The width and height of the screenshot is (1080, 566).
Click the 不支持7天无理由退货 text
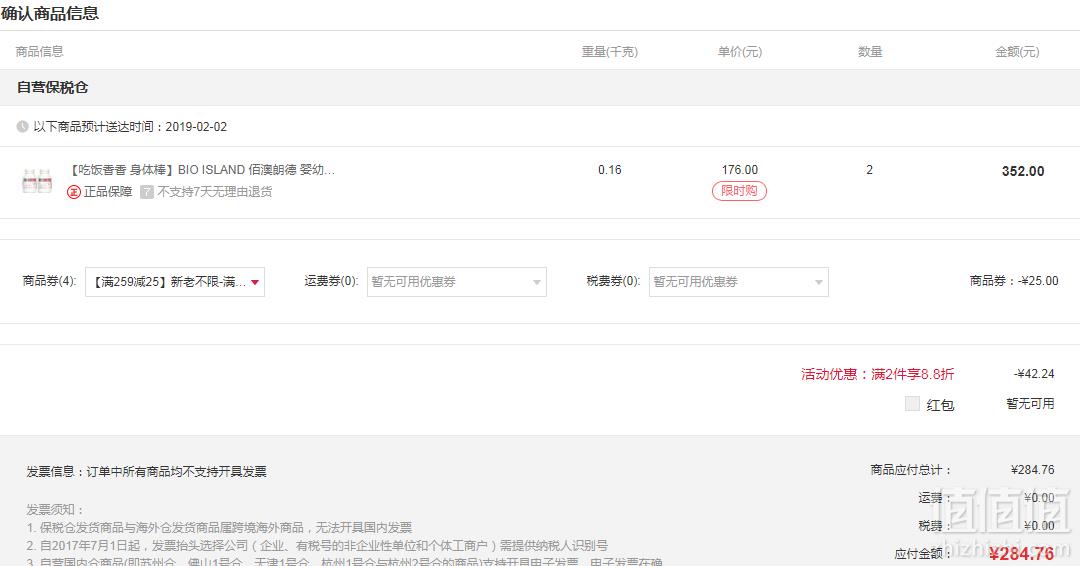click(x=215, y=192)
